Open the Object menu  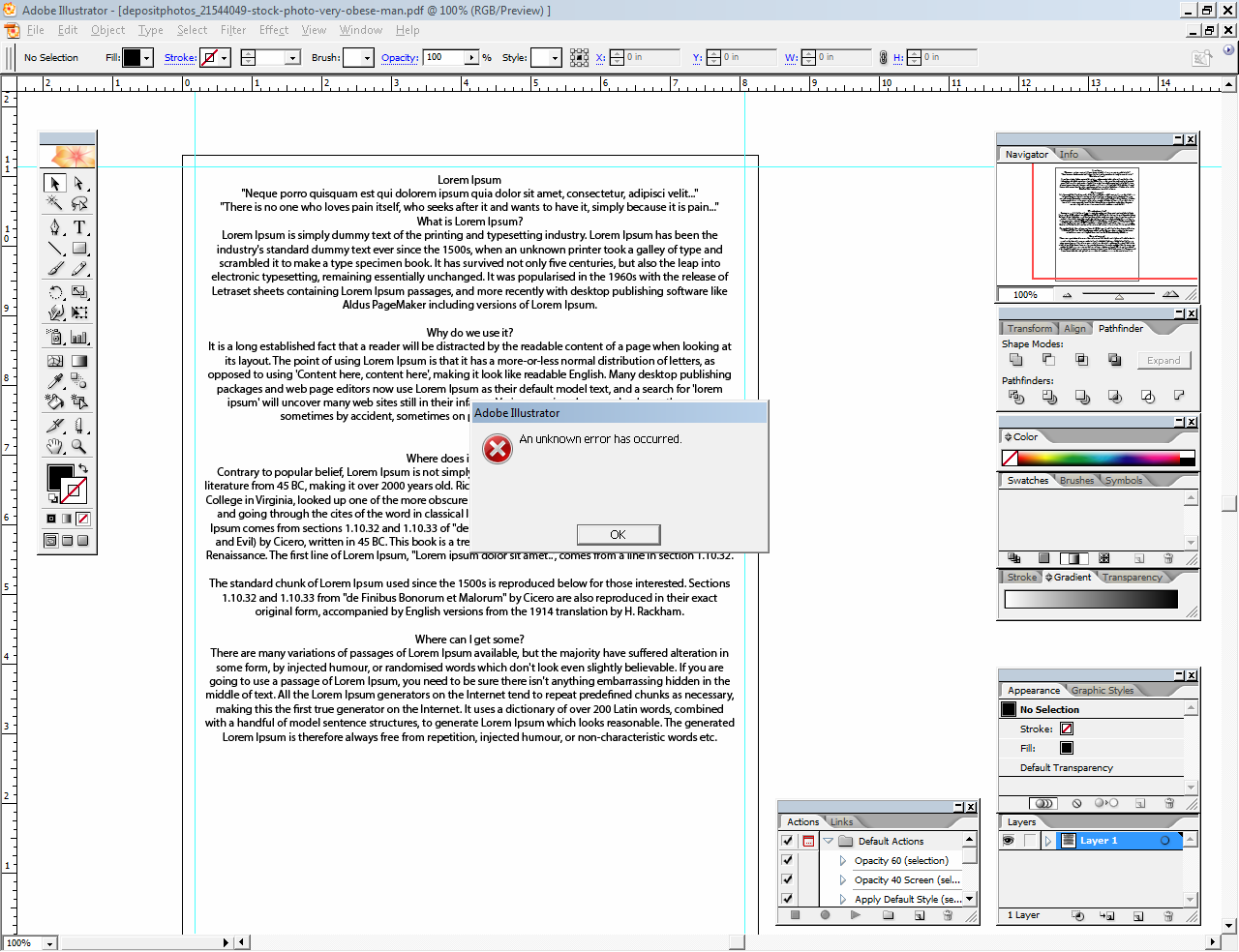(107, 30)
